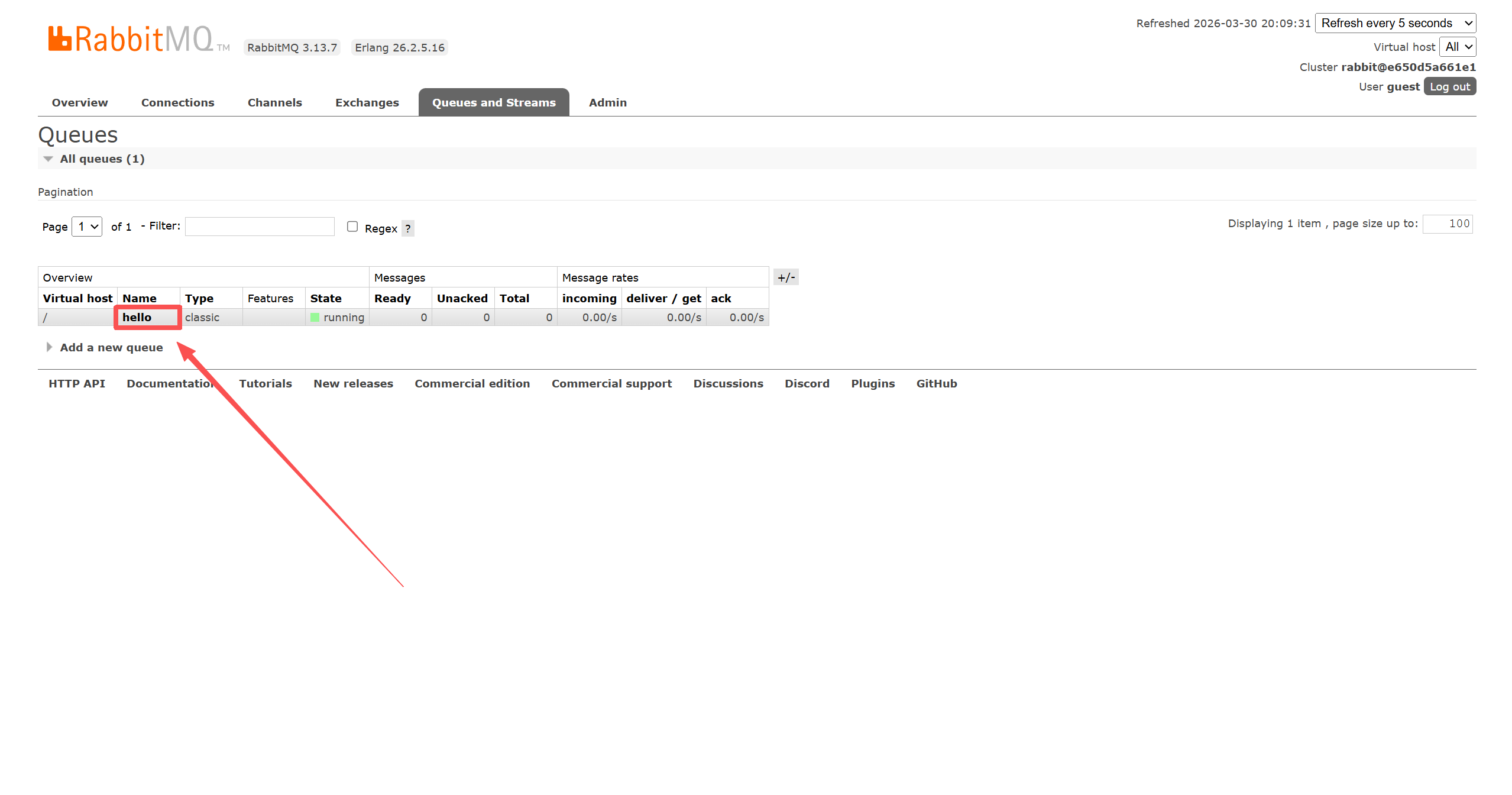Screen dimensions: 1512x795
Task: Switch to the Connections tab
Action: pyautogui.click(x=178, y=102)
